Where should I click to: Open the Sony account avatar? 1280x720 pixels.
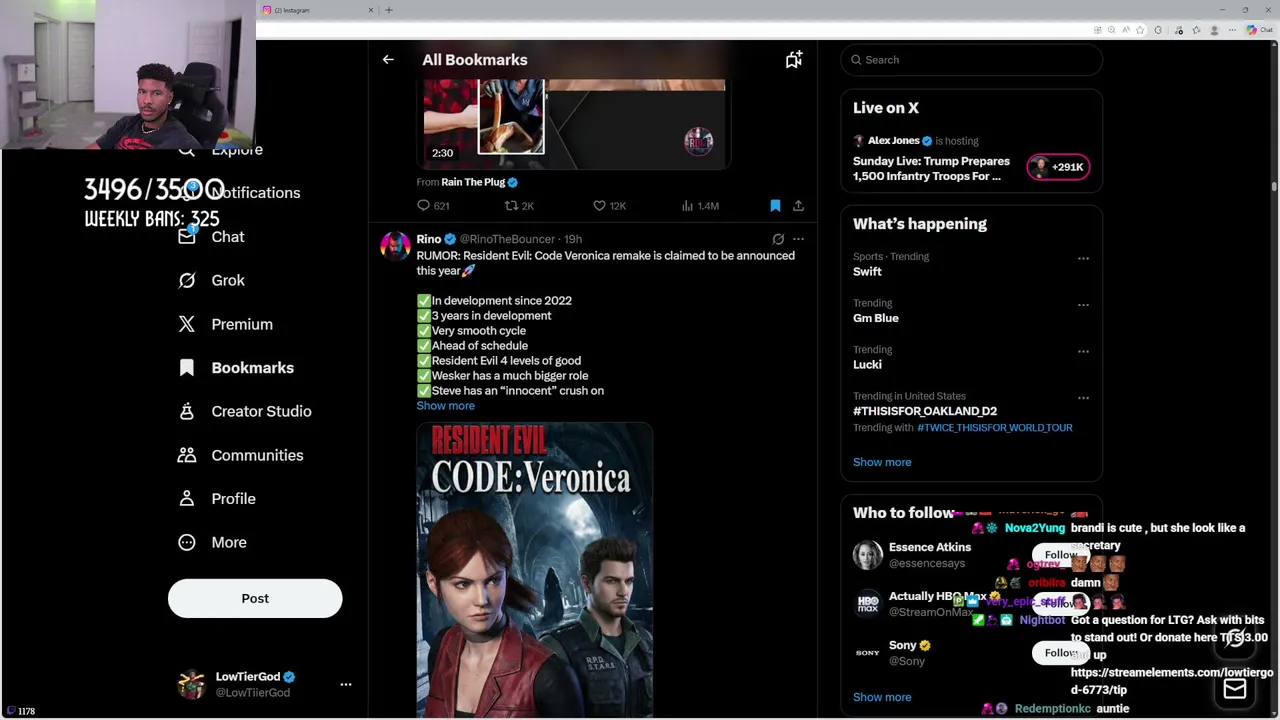coord(868,653)
